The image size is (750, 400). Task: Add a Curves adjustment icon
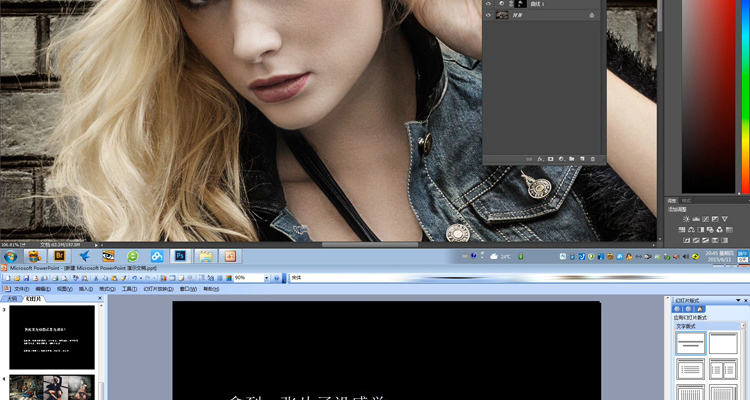coord(706,219)
